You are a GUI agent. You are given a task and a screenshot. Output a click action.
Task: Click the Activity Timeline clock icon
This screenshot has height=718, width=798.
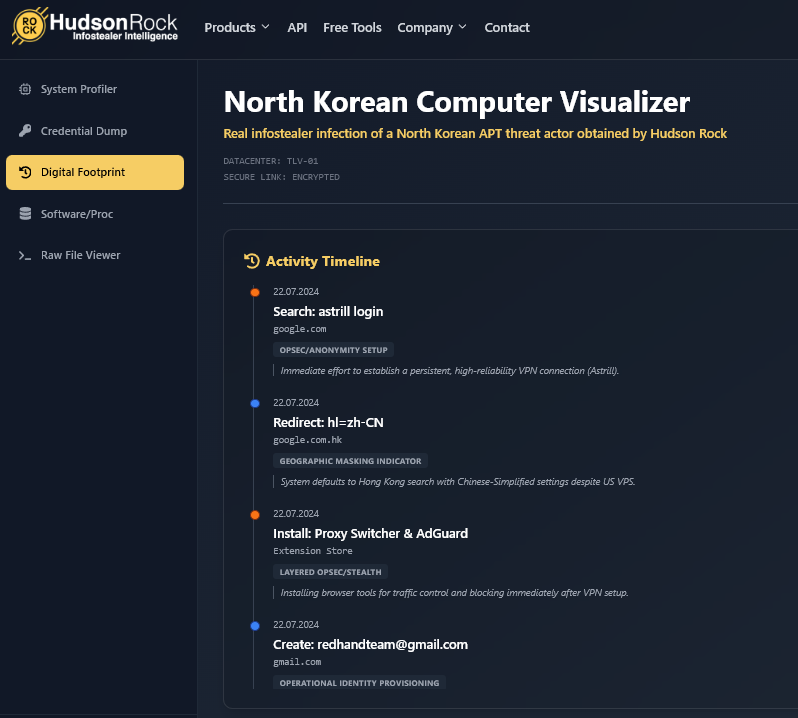pos(251,261)
